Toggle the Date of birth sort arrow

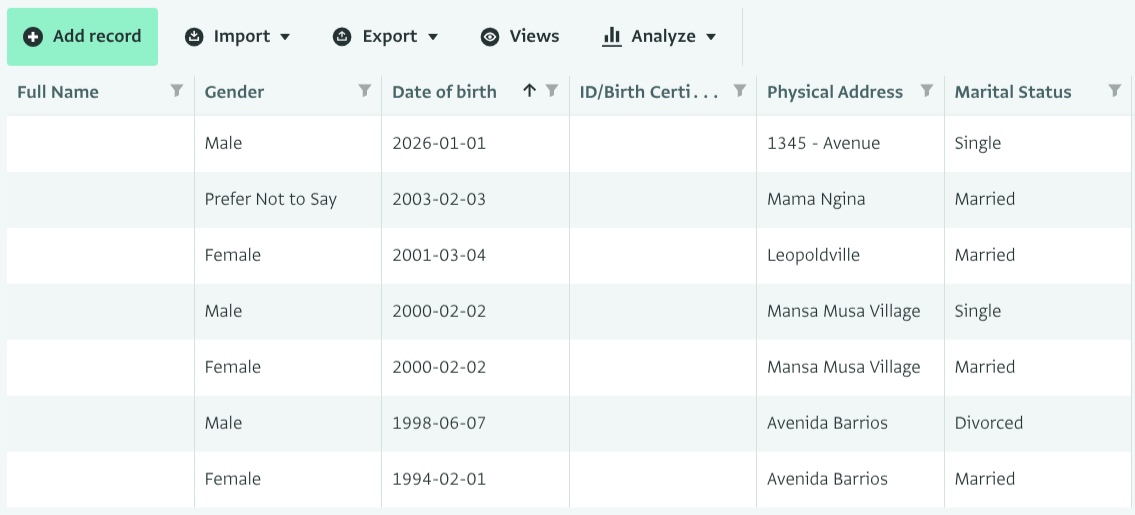click(529, 91)
